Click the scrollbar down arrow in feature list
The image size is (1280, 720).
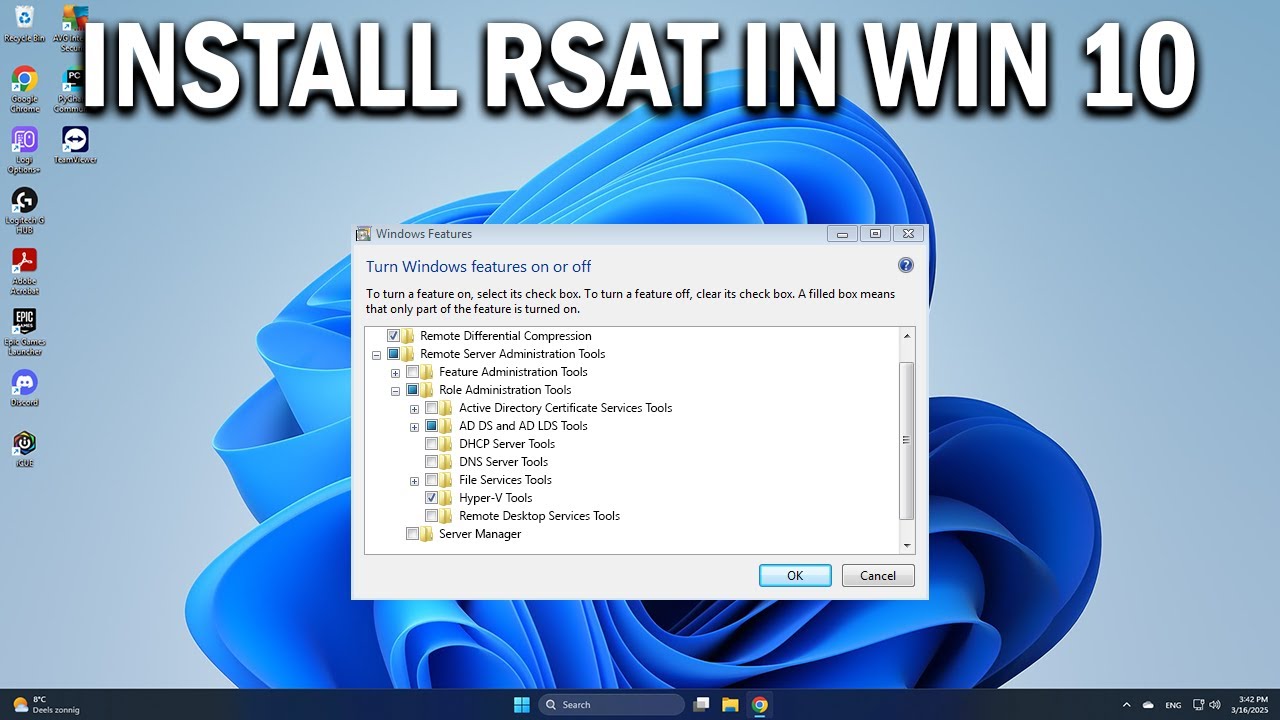[x=907, y=545]
